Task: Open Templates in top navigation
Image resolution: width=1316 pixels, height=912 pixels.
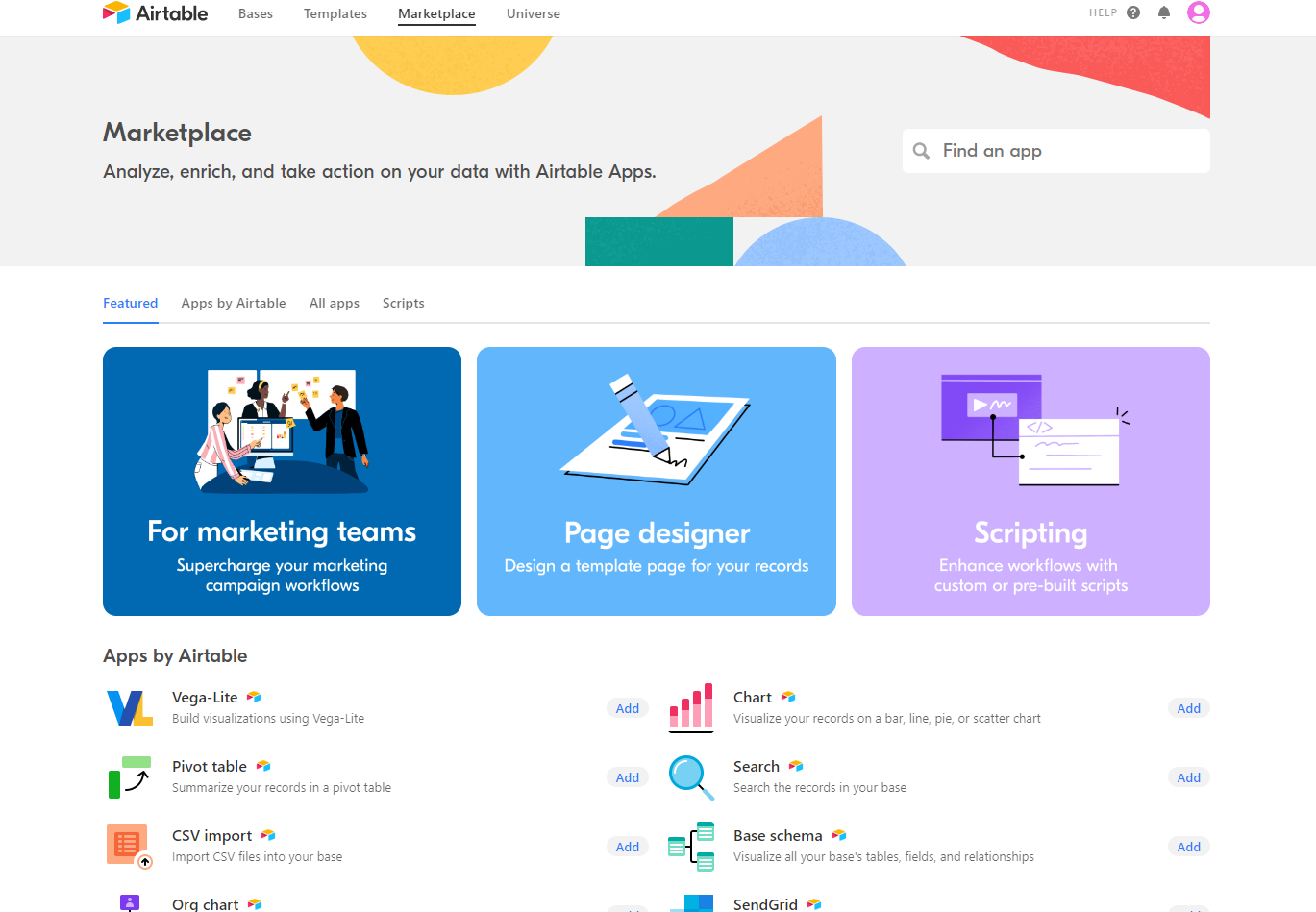Action: pos(335,13)
